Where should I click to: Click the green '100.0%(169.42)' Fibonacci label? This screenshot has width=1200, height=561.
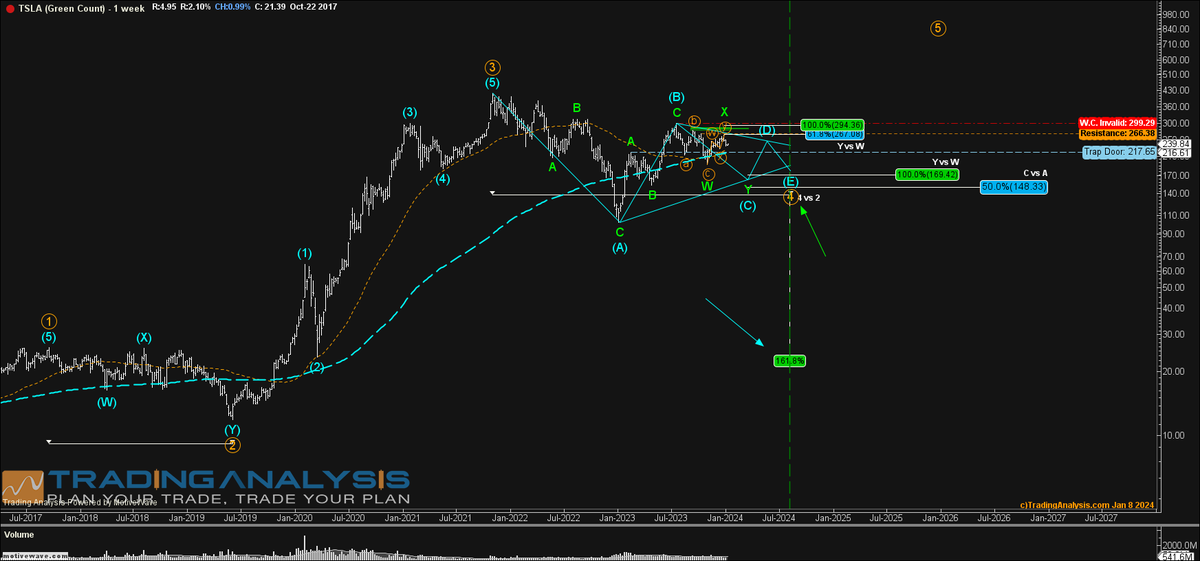point(928,174)
